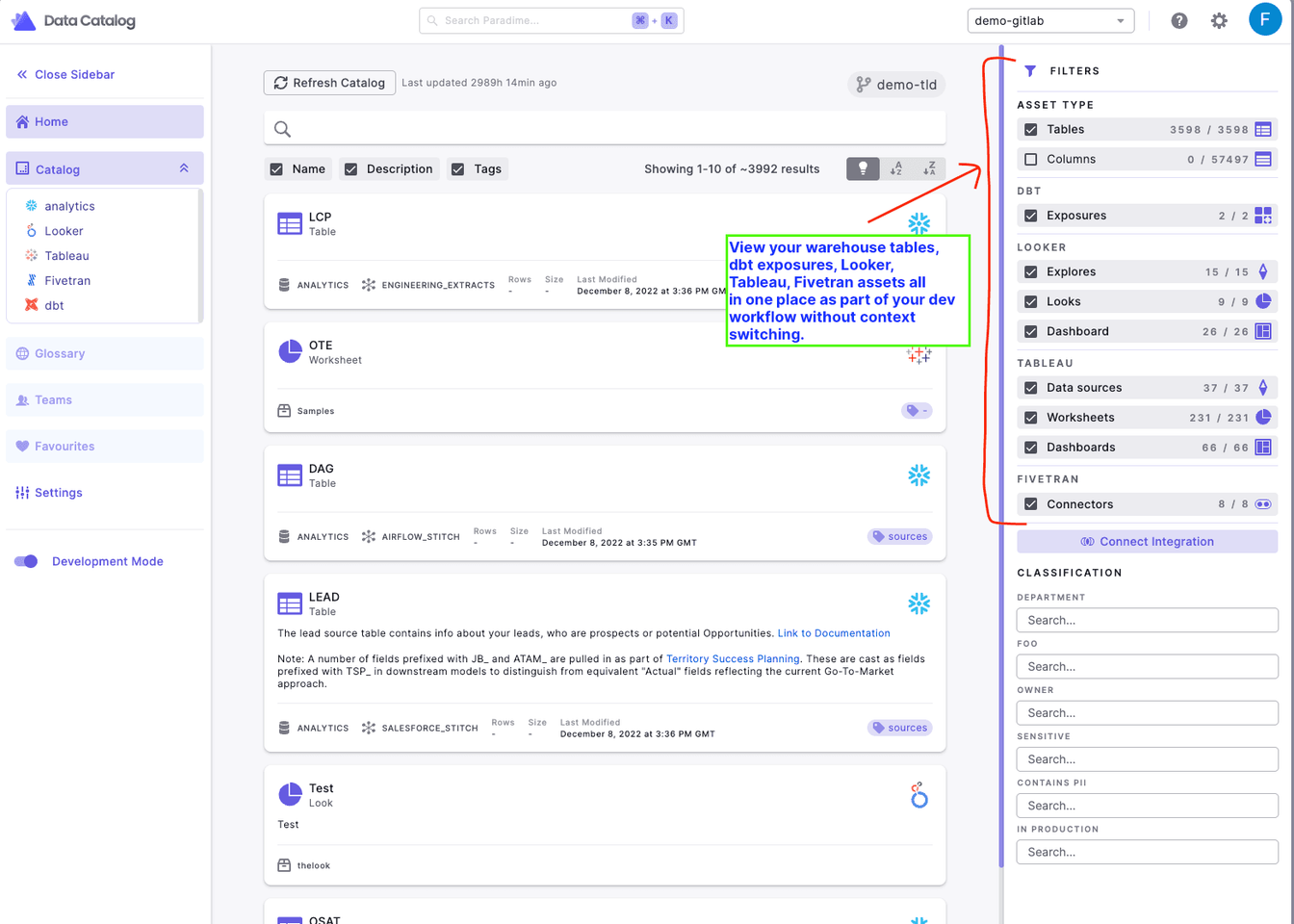1294x924 pixels.
Task: Open the Department classification dropdown
Action: (x=1147, y=620)
